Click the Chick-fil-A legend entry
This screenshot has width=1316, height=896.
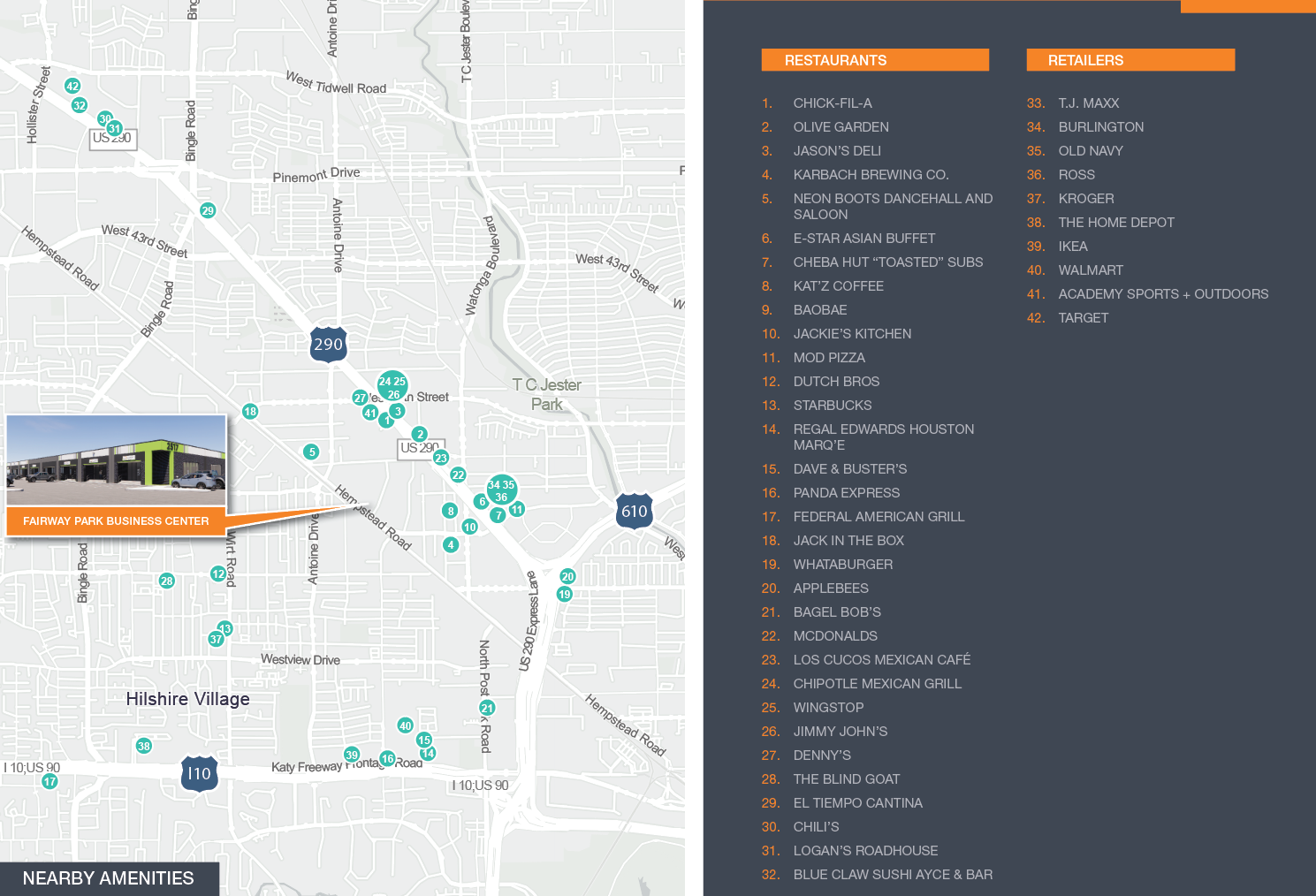point(832,103)
